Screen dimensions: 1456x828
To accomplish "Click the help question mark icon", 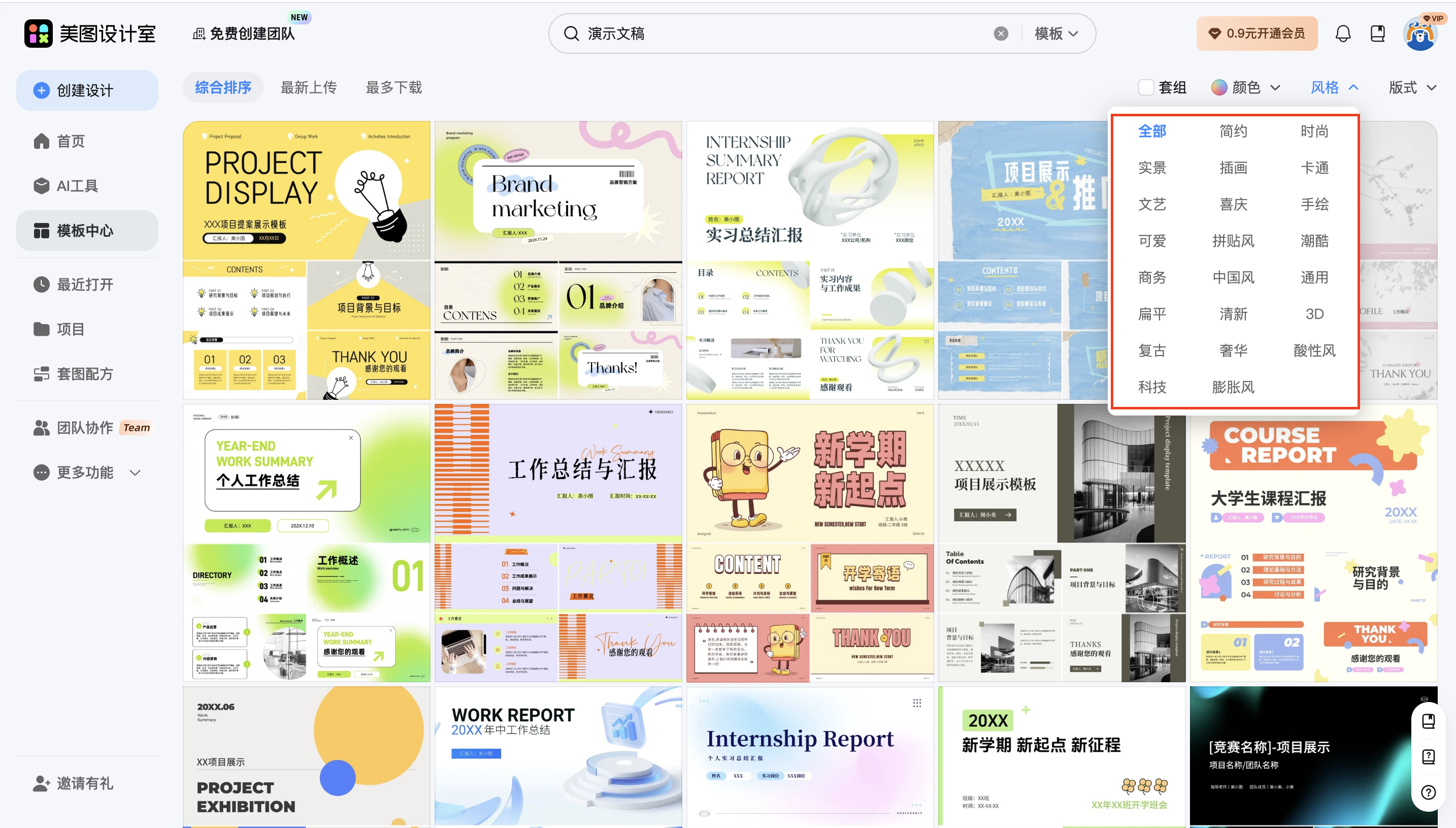I will click(1428, 792).
